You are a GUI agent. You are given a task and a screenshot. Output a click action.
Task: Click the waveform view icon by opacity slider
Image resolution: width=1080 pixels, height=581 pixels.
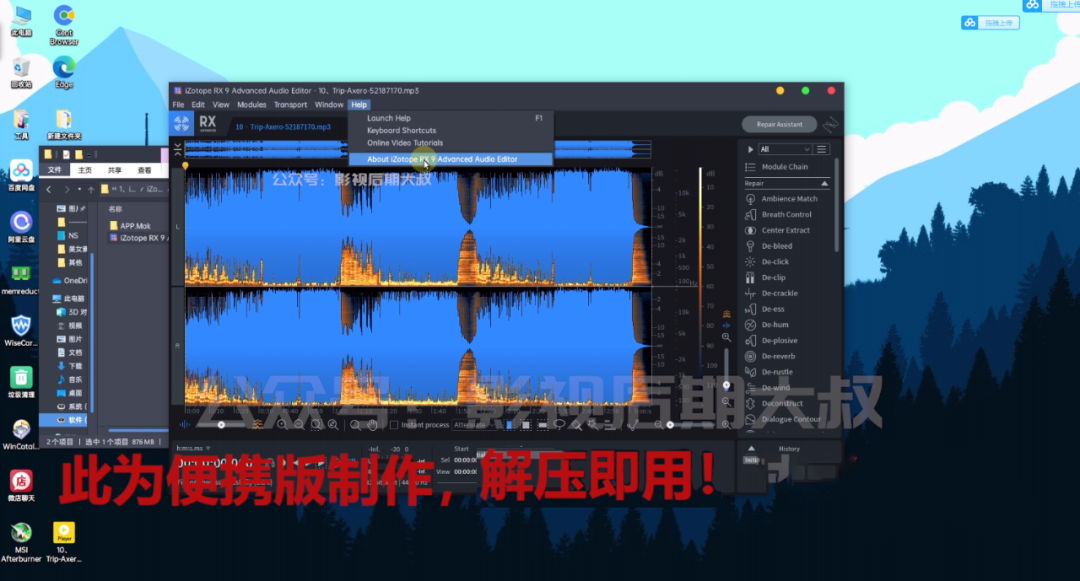tap(185, 425)
